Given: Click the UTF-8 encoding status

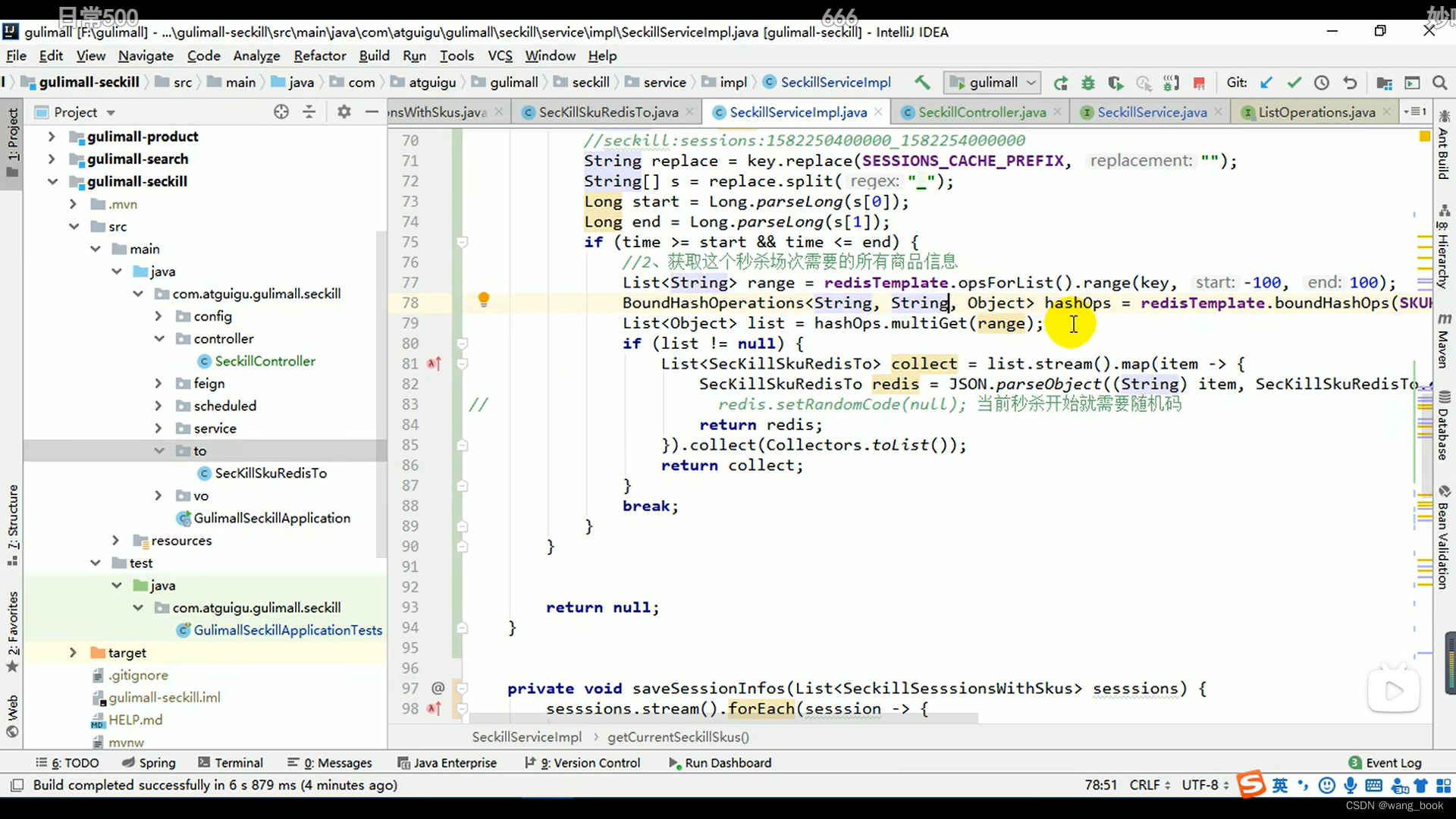Looking at the screenshot, I should click(x=1205, y=785).
